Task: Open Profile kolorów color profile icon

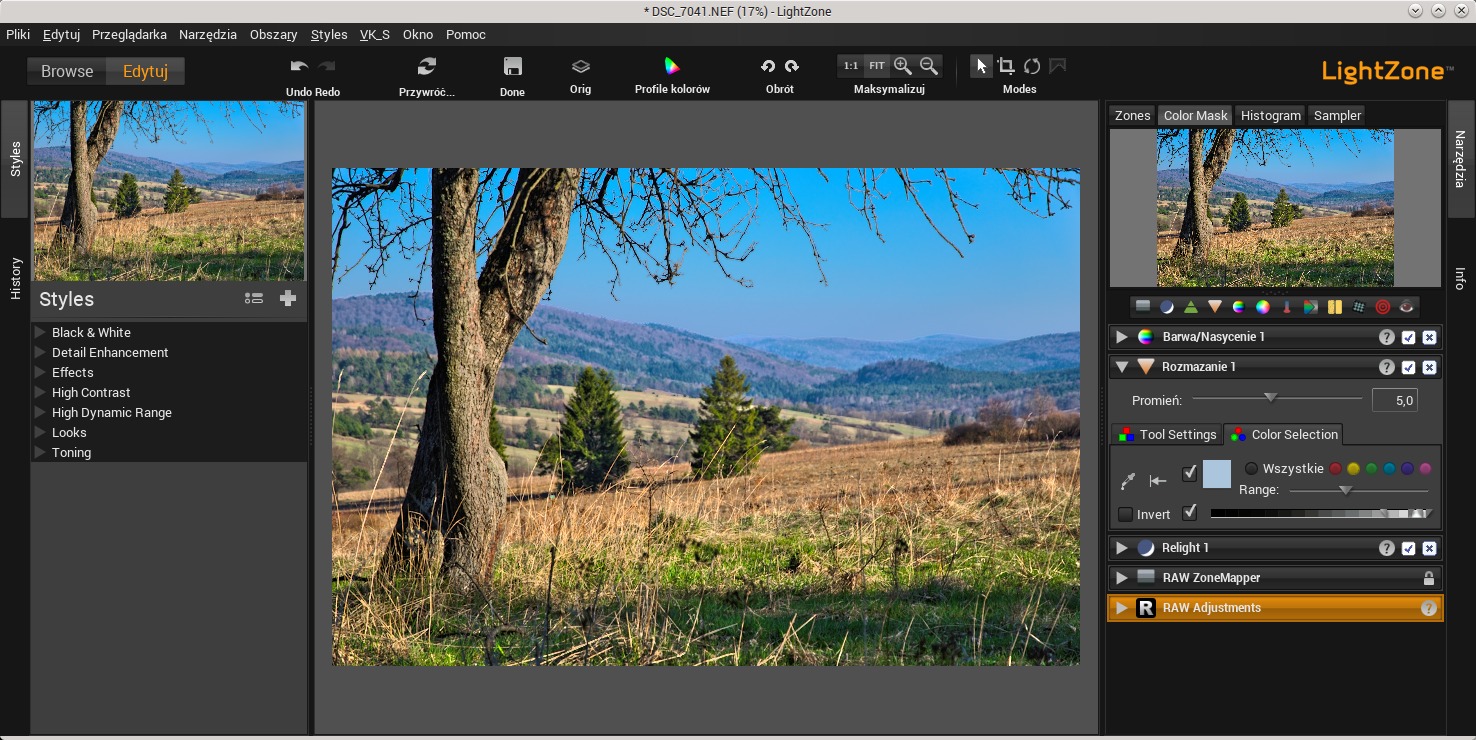Action: point(672,66)
